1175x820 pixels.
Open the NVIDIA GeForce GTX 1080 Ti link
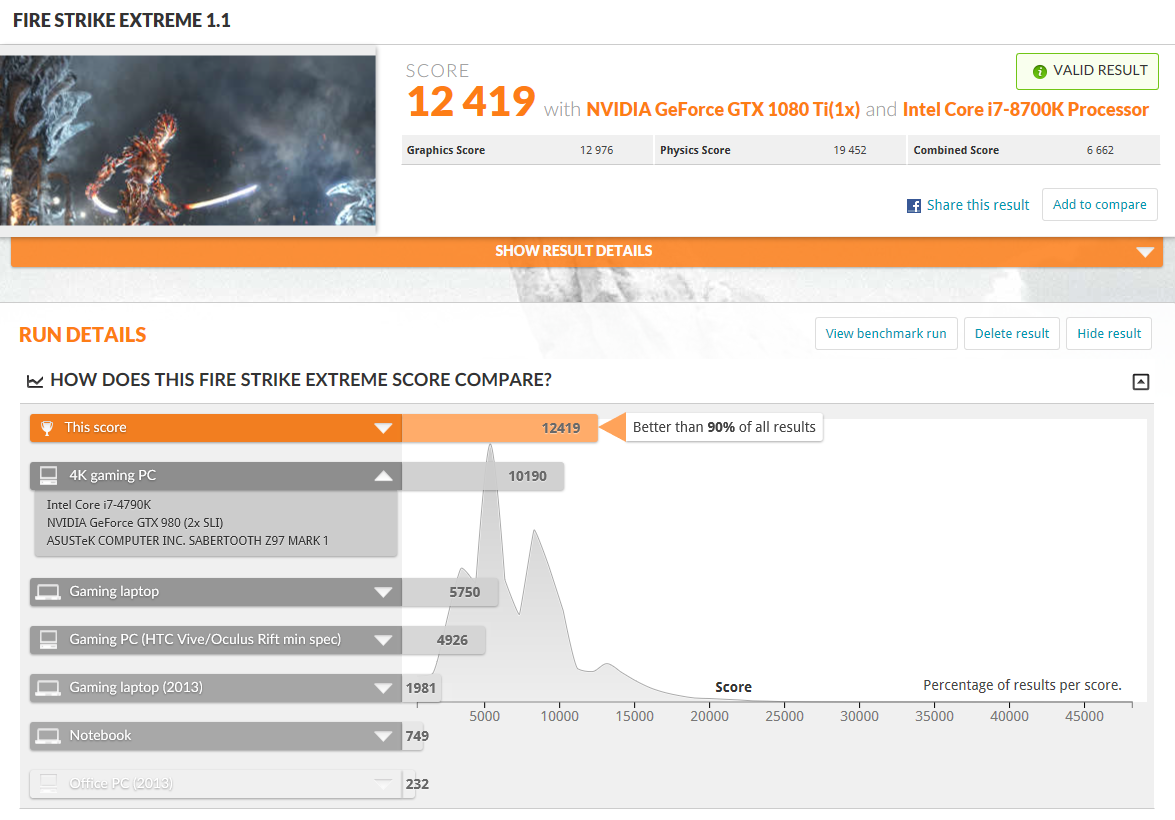click(723, 109)
